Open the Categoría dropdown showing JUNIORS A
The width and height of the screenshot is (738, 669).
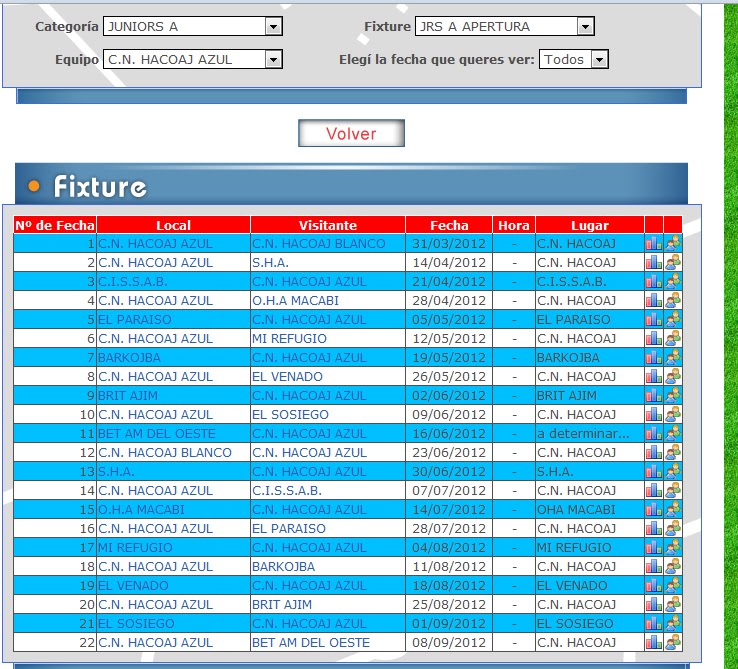tap(193, 26)
